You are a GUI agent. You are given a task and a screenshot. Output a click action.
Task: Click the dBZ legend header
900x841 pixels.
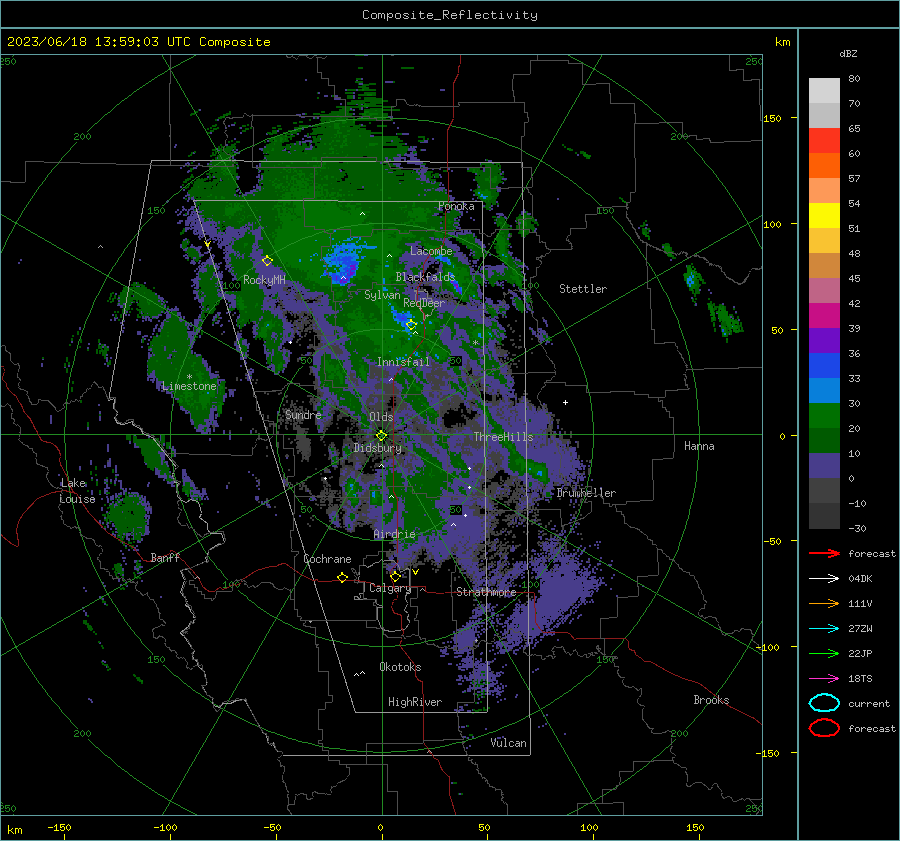point(848,53)
